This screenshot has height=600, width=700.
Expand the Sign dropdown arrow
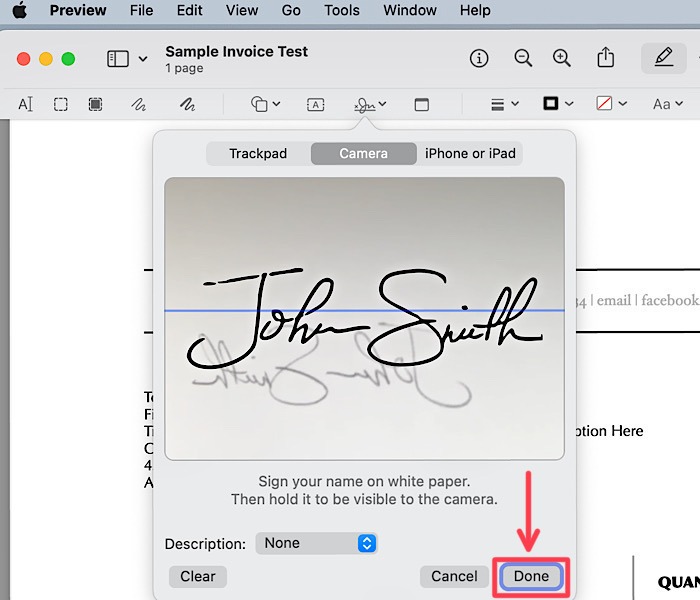[x=383, y=104]
